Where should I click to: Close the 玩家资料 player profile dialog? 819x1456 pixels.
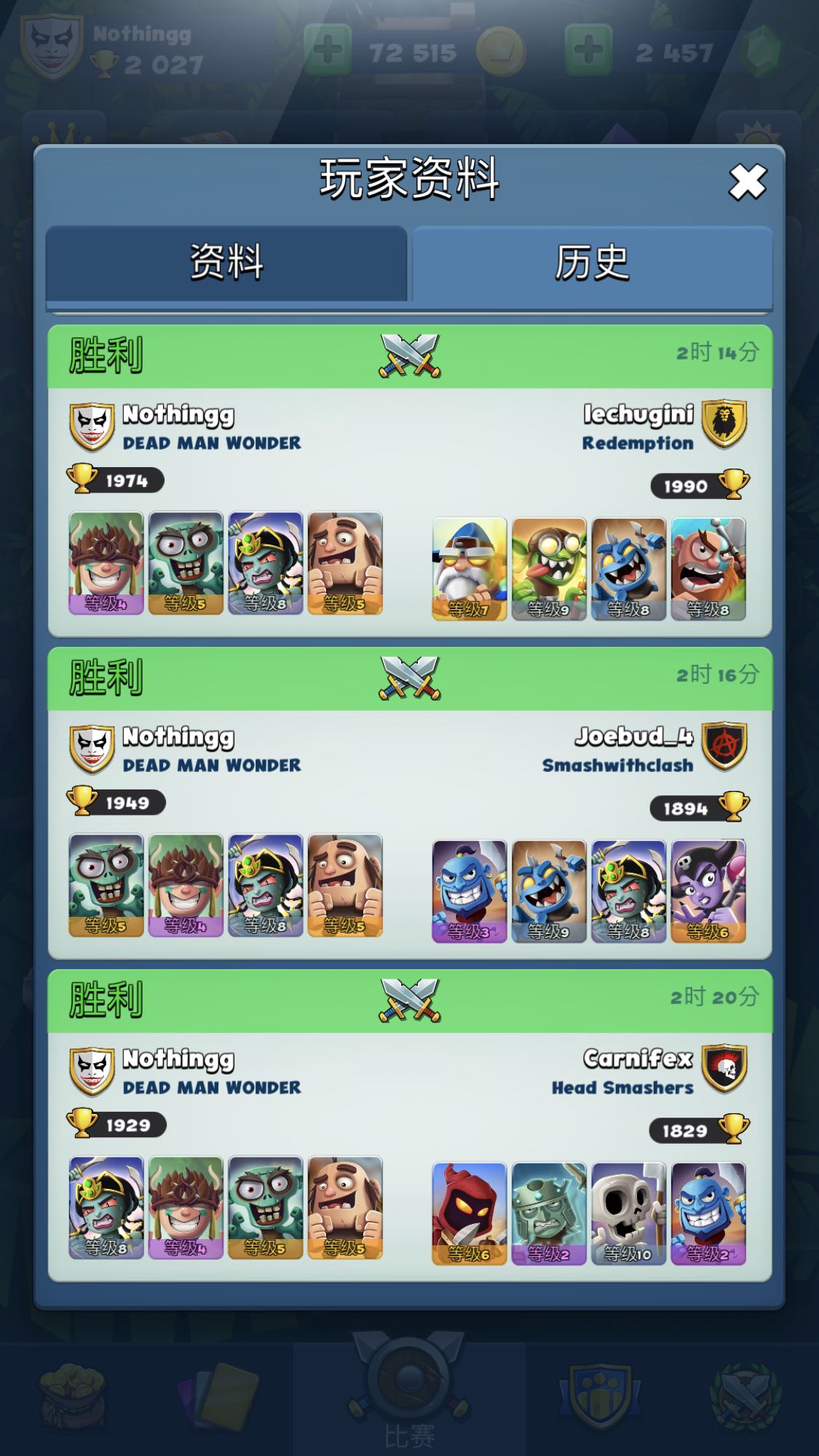point(748,182)
